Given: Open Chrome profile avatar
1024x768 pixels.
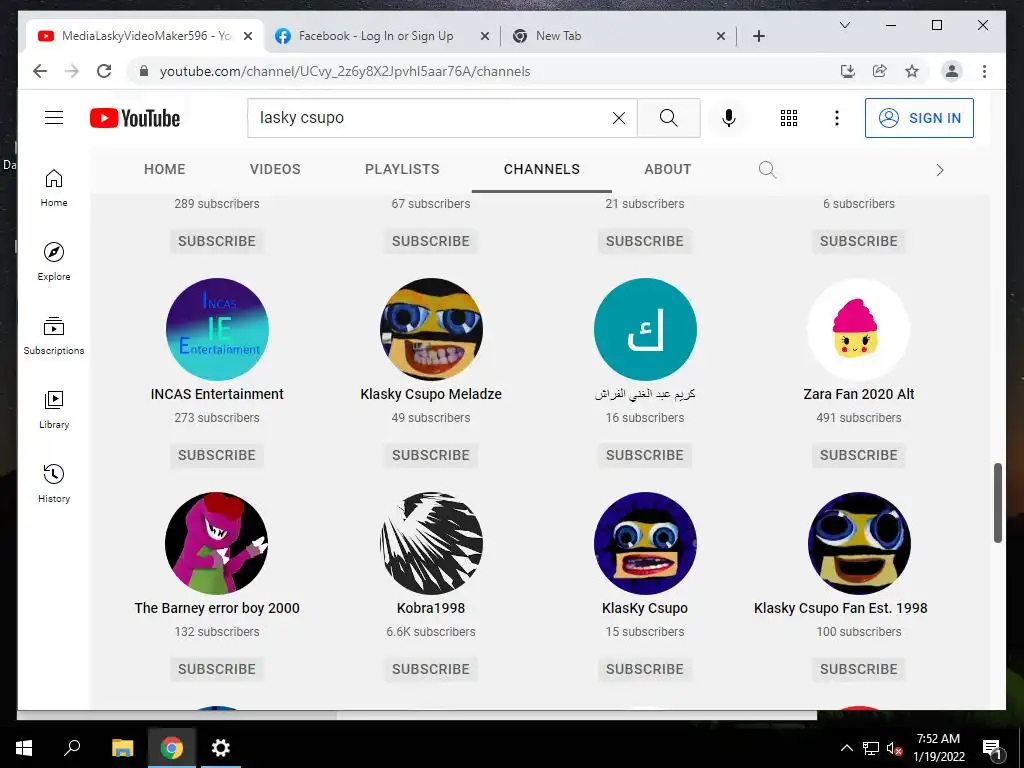Looking at the screenshot, I should click(952, 71).
